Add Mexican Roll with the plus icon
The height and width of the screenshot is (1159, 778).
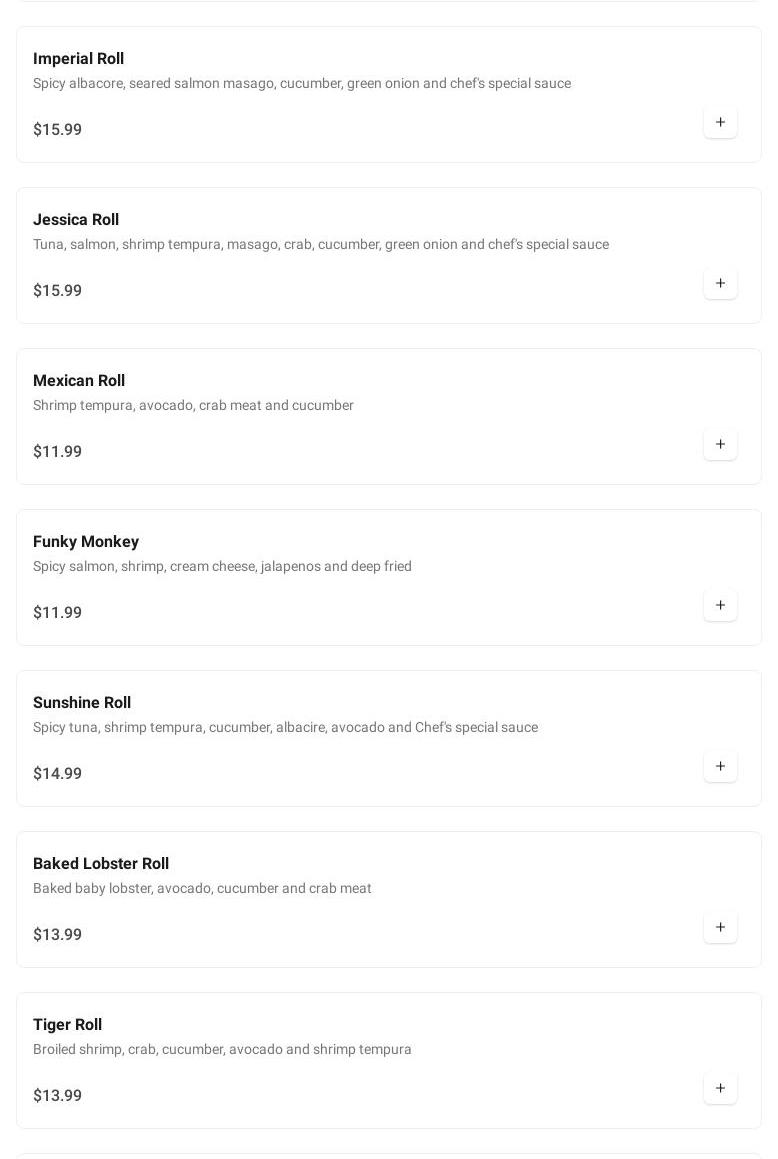pyautogui.click(x=720, y=444)
